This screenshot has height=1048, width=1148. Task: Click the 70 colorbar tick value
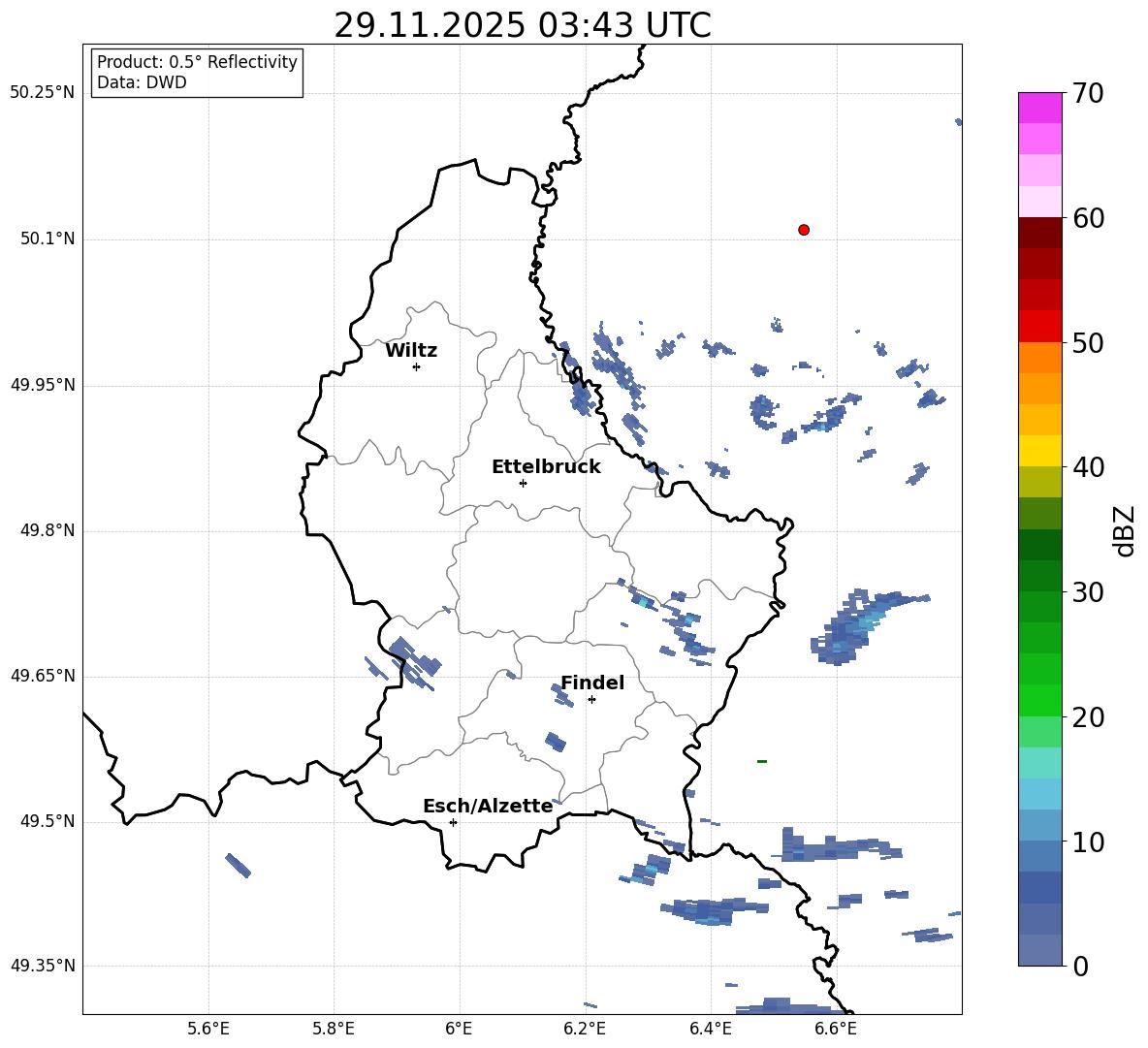click(1088, 93)
